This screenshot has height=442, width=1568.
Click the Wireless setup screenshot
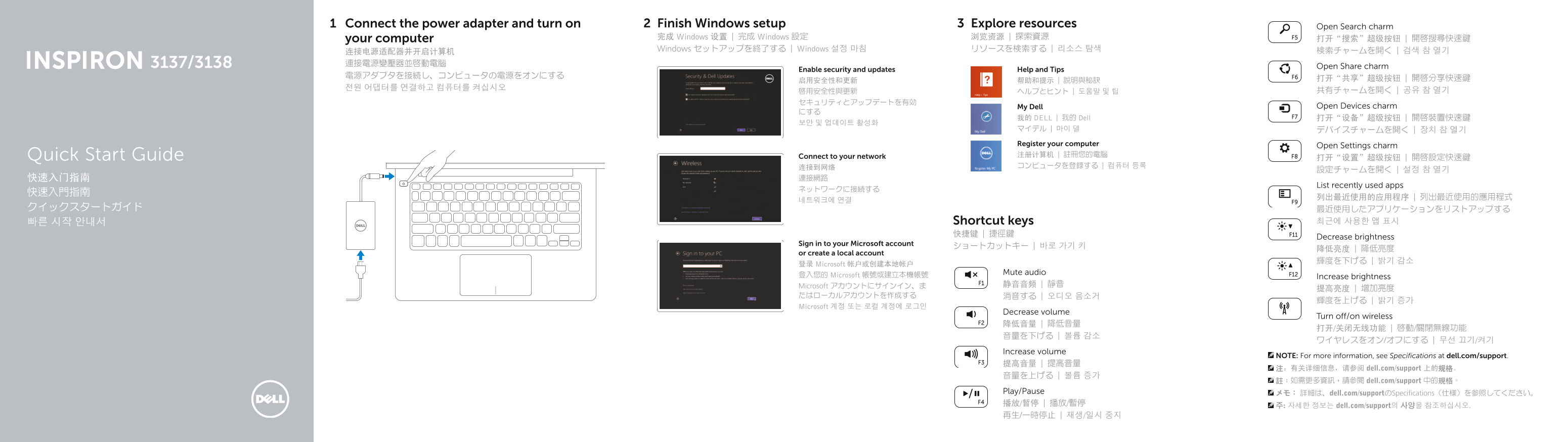[x=720, y=189]
